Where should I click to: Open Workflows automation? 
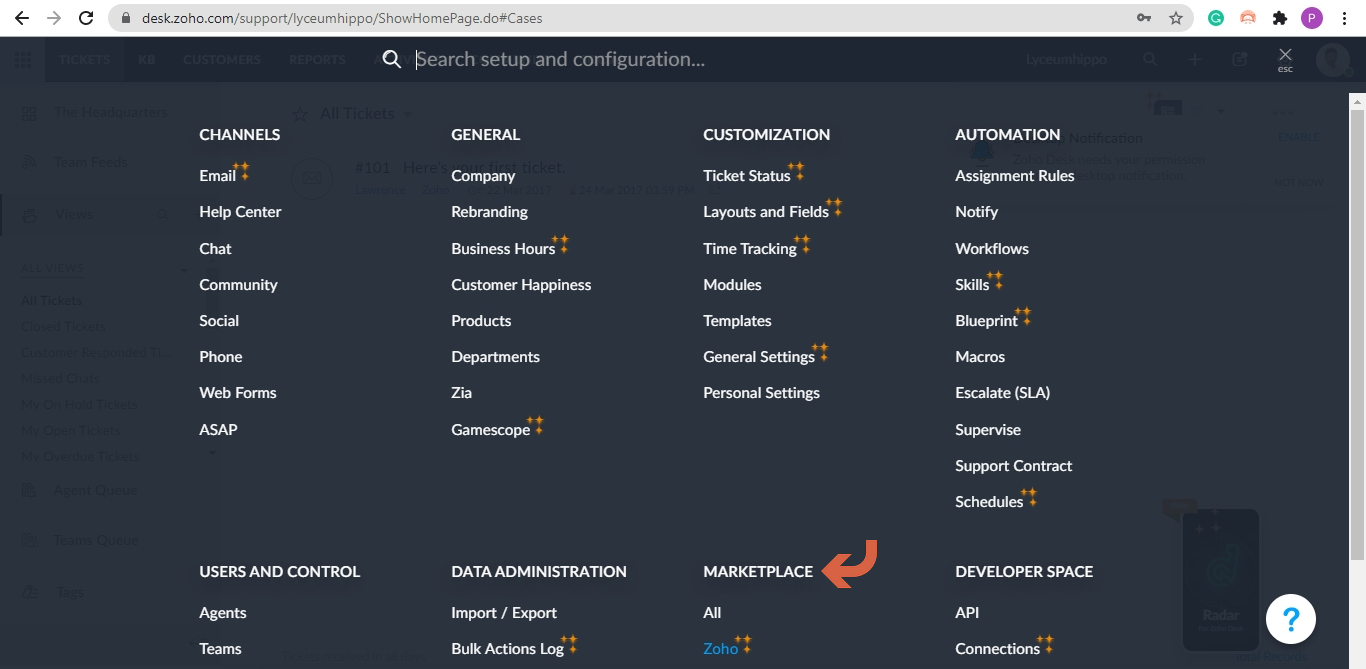pyautogui.click(x=992, y=248)
